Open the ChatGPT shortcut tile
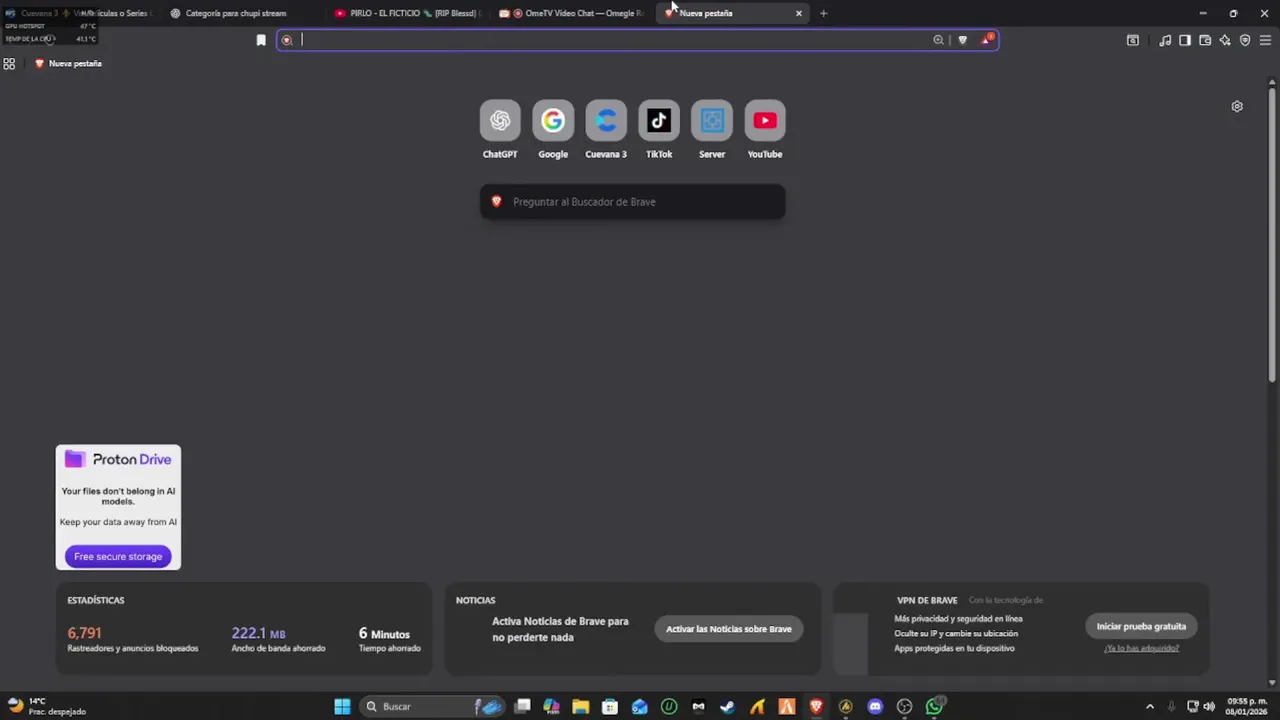The height and width of the screenshot is (720, 1280). tap(500, 121)
